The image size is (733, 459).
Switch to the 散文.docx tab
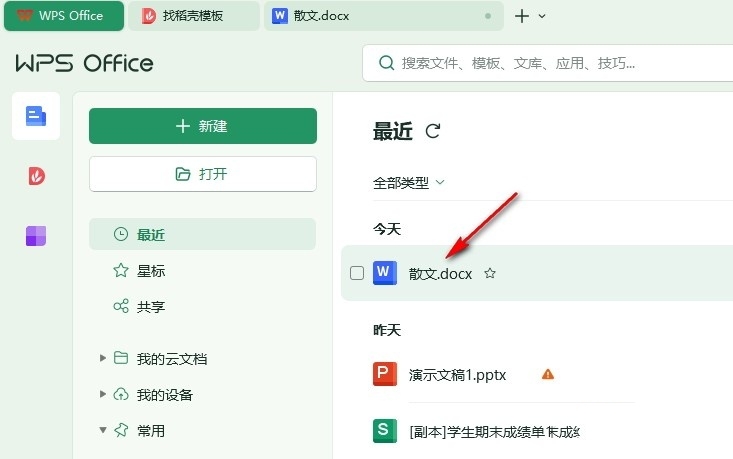coord(383,16)
